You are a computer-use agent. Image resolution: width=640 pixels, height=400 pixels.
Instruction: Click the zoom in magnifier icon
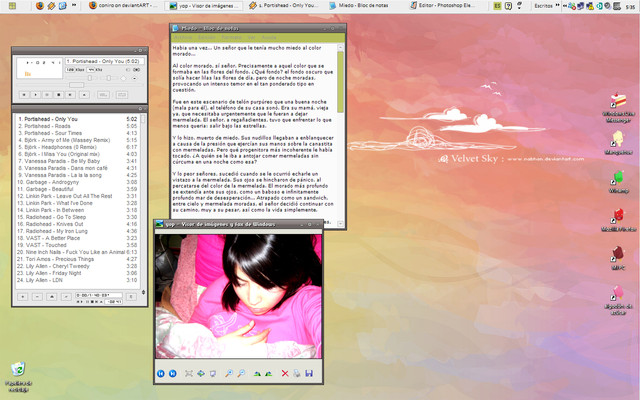229,373
